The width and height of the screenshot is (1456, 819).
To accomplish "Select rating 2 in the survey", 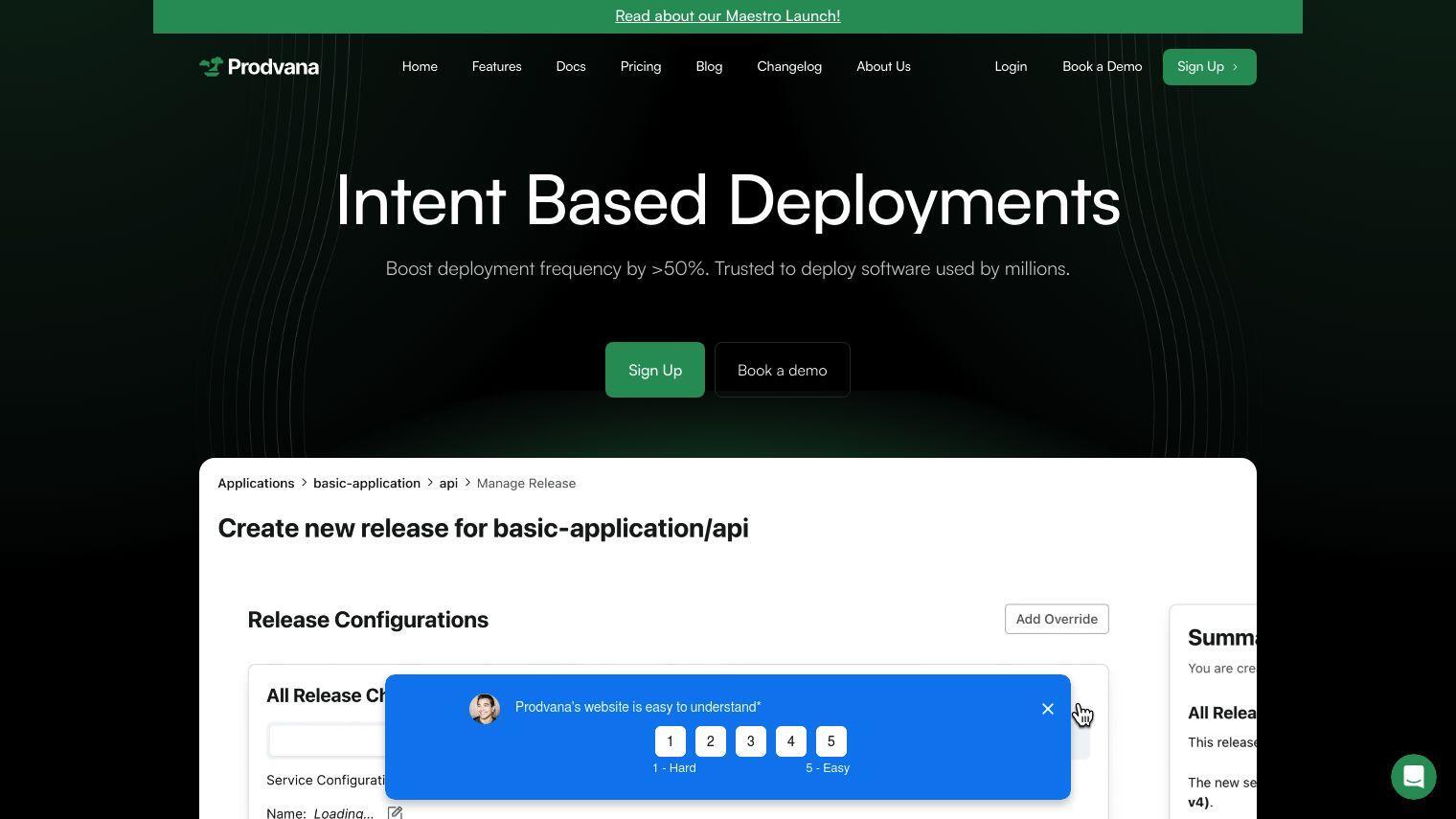I will tap(711, 741).
